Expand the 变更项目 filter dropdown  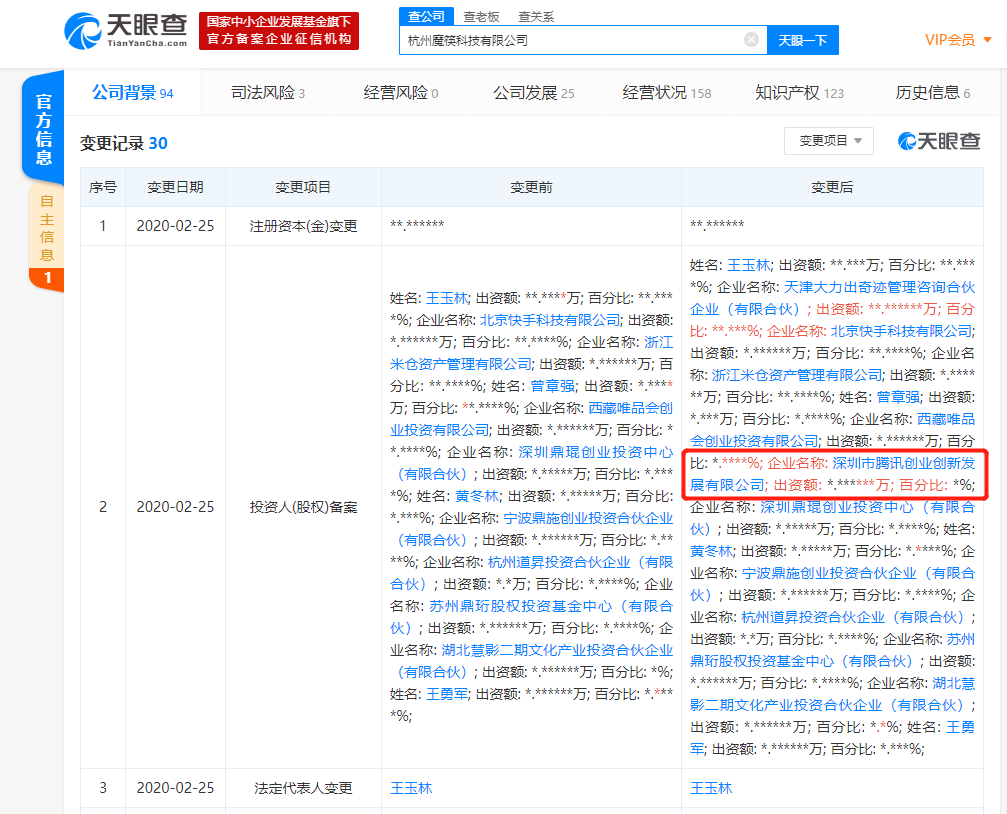pos(828,141)
